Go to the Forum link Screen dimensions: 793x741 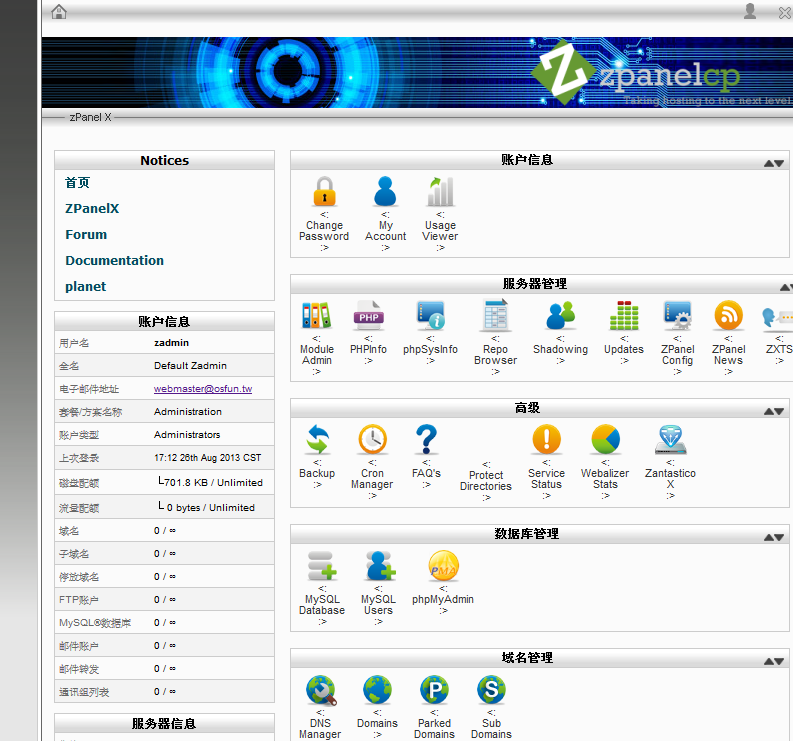(86, 235)
